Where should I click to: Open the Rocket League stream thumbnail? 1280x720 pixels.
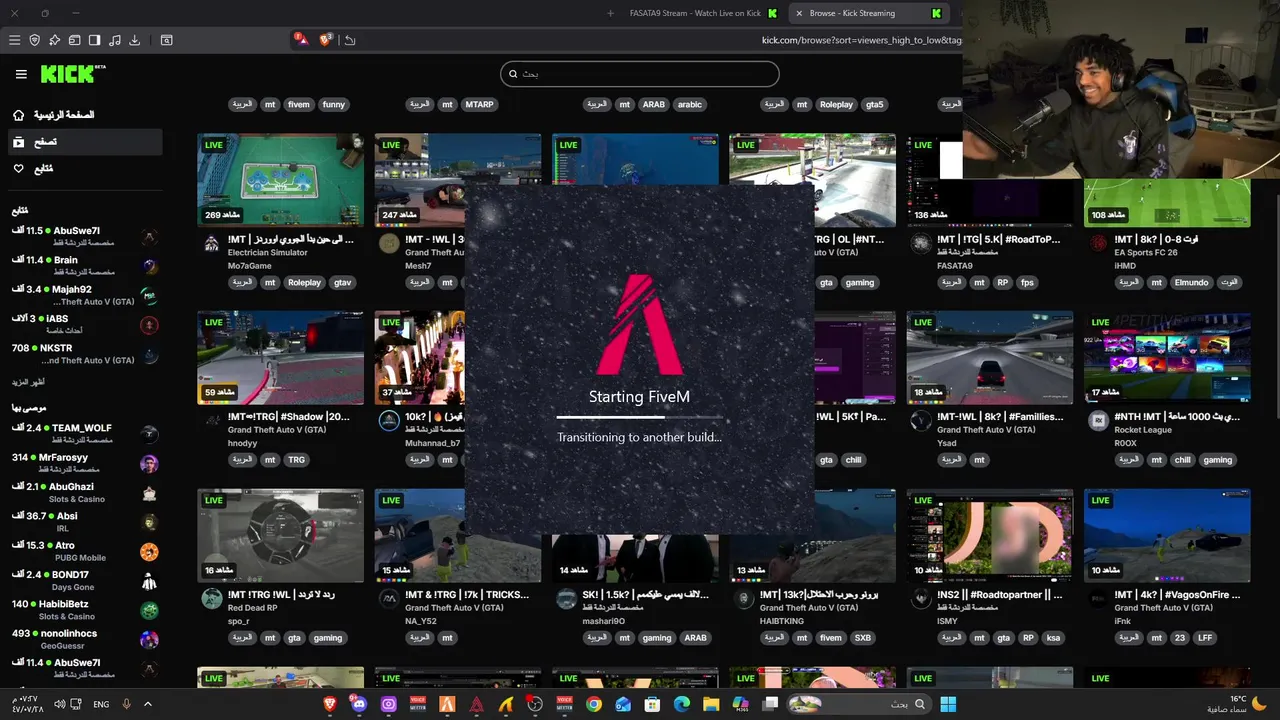coord(1167,358)
